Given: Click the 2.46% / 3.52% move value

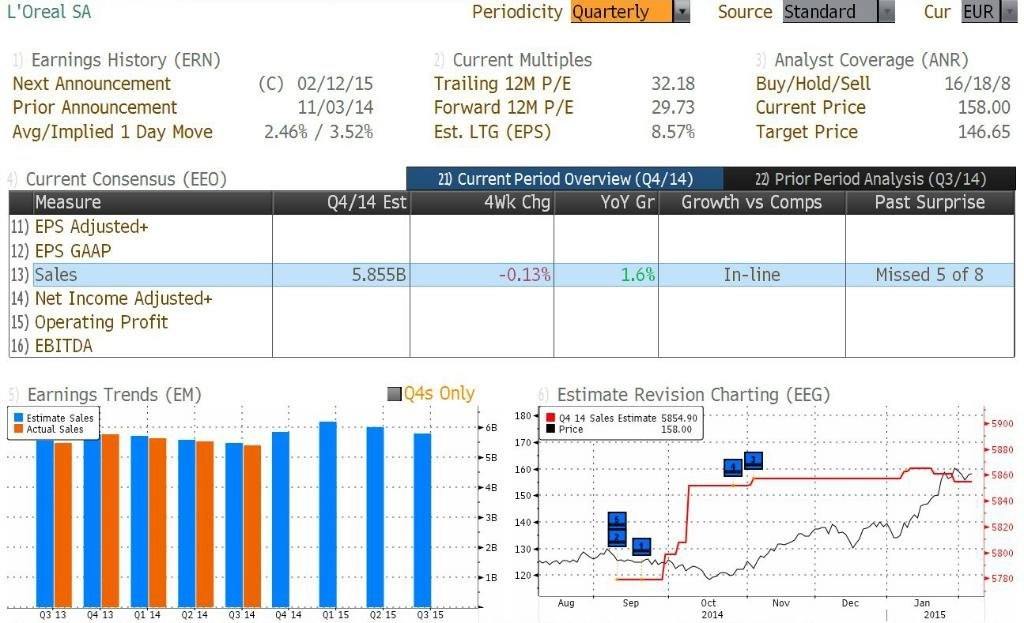Looking at the screenshot, I should point(318,132).
